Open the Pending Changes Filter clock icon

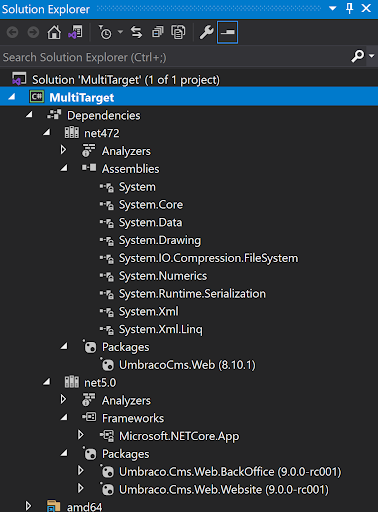(105, 32)
